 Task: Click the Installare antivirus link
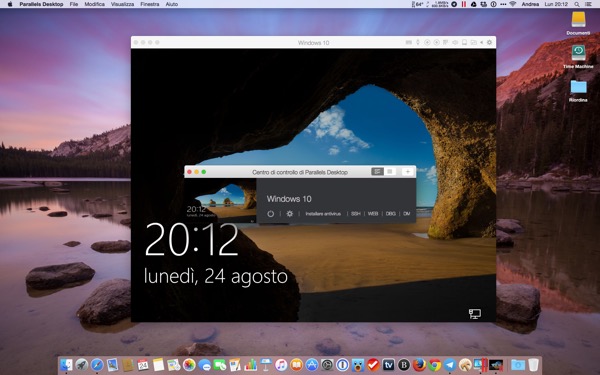click(x=323, y=214)
